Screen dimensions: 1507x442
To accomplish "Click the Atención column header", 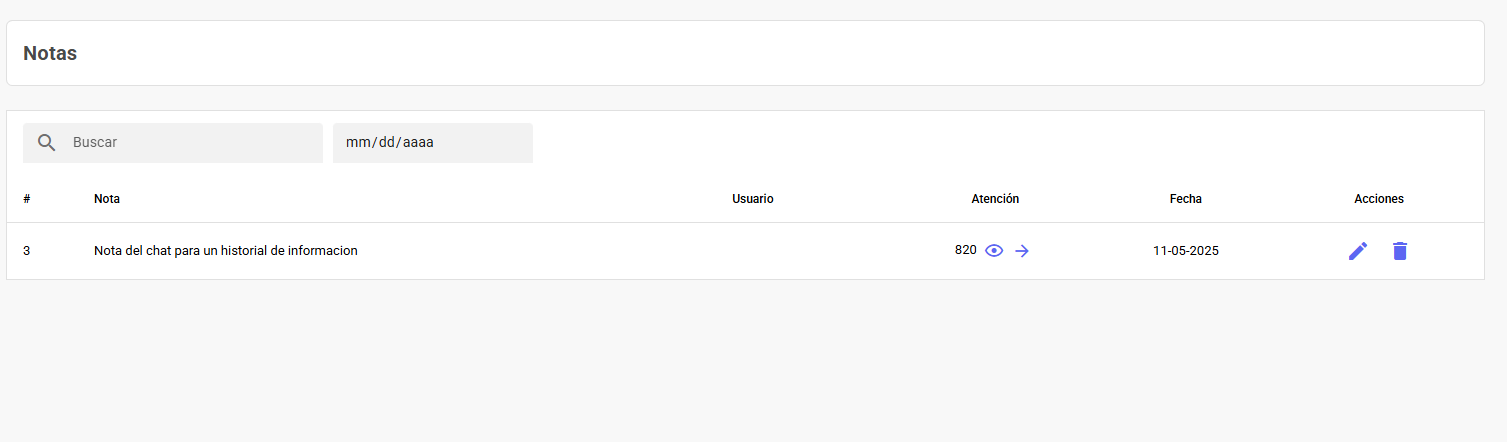I will [995, 199].
